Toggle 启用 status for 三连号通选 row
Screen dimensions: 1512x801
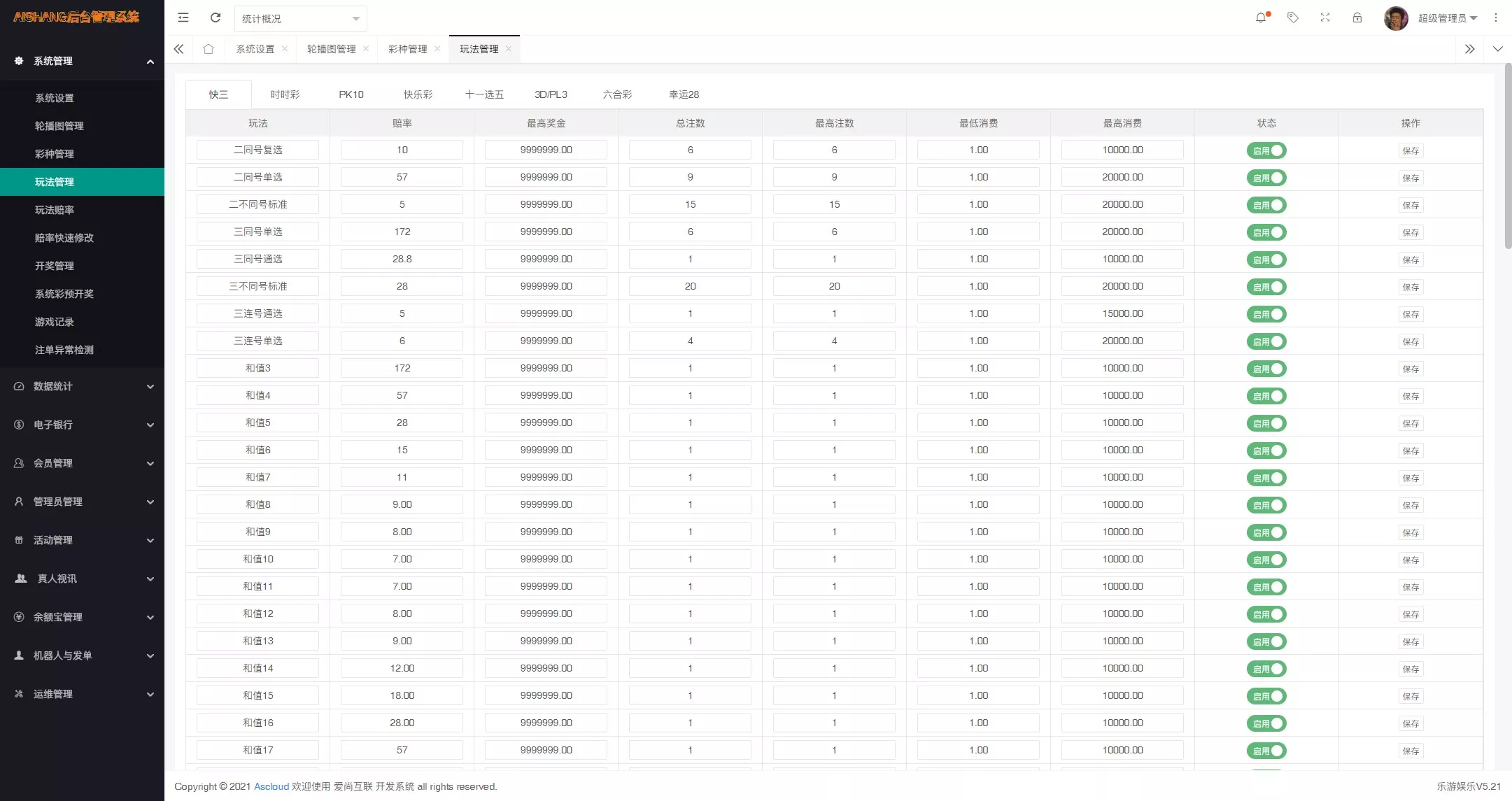[1266, 313]
